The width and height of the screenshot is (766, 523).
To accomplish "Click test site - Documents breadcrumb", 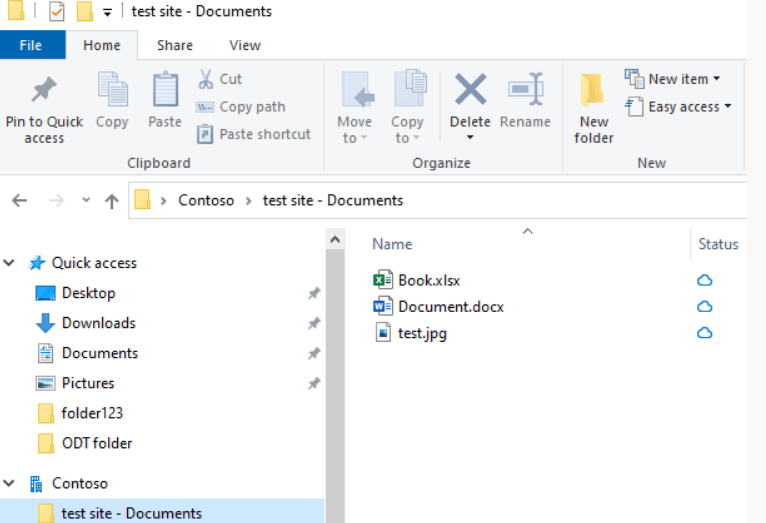I will tap(333, 201).
